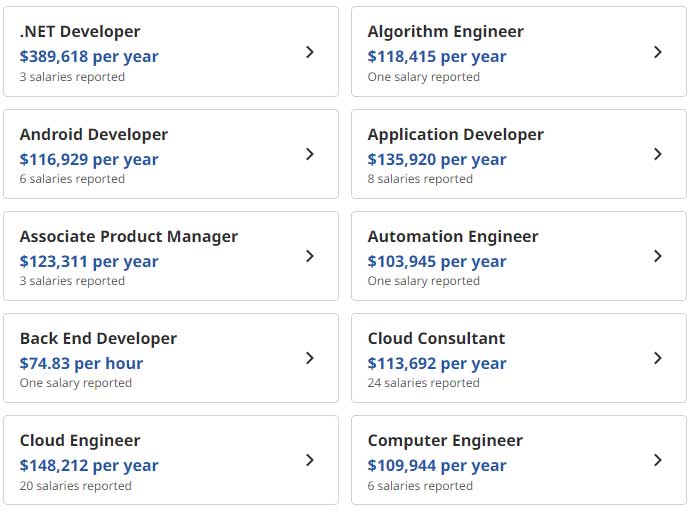Expand Cloud Engineer using its chevron
Screen dimensions: 690x511
click(310, 460)
